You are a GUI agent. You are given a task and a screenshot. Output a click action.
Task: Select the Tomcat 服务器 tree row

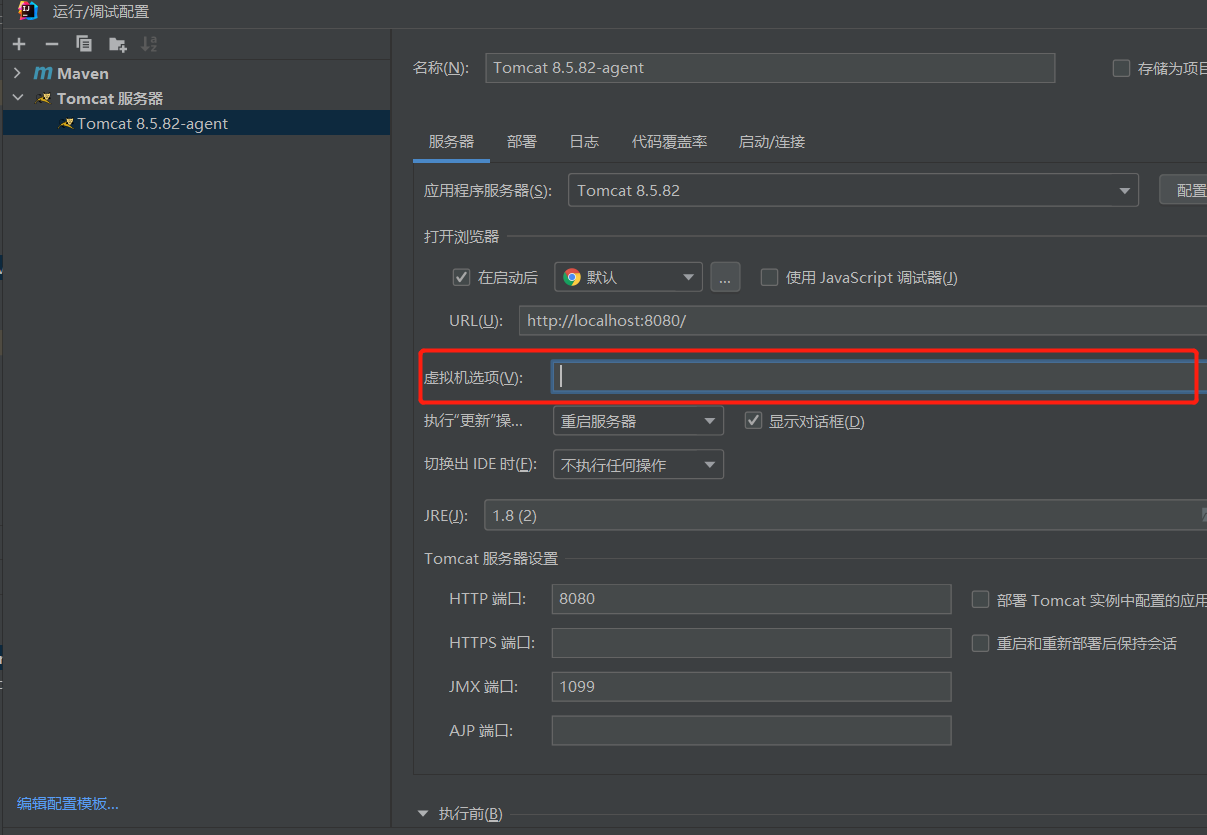point(196,99)
